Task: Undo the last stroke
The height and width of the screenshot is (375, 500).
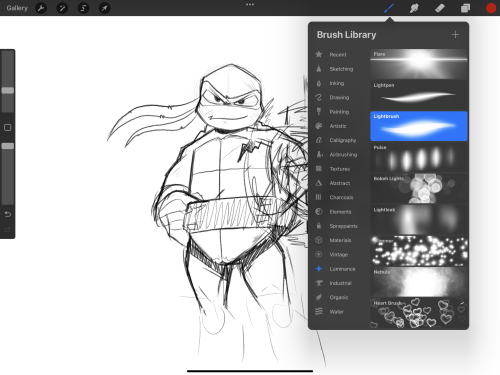Action: coord(7,214)
